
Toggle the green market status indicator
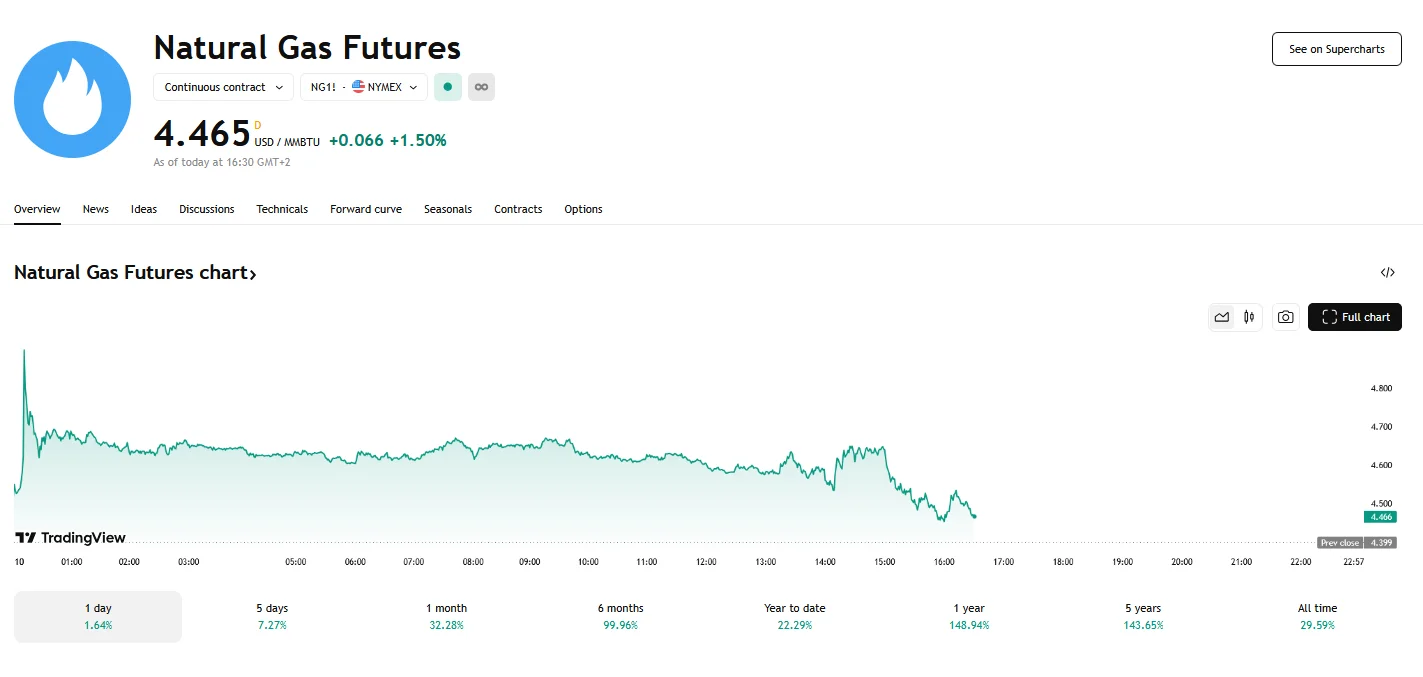[x=447, y=87]
